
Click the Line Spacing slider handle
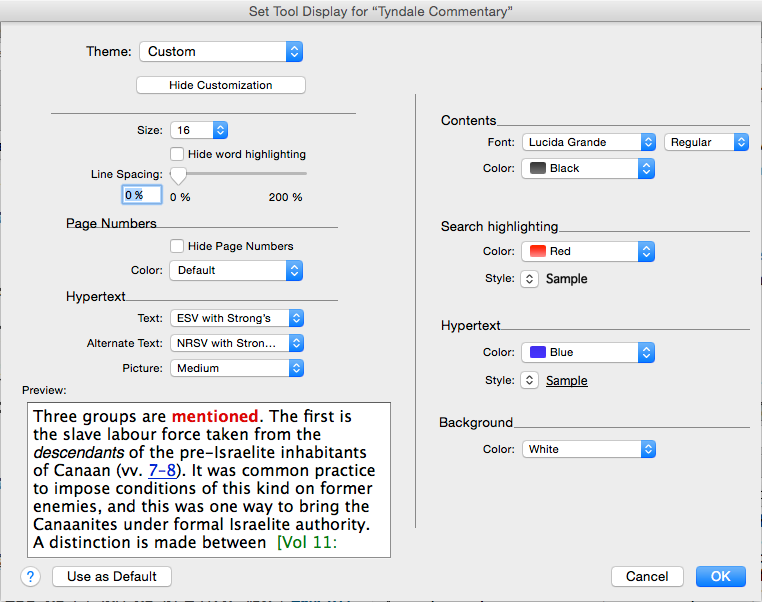(x=178, y=174)
